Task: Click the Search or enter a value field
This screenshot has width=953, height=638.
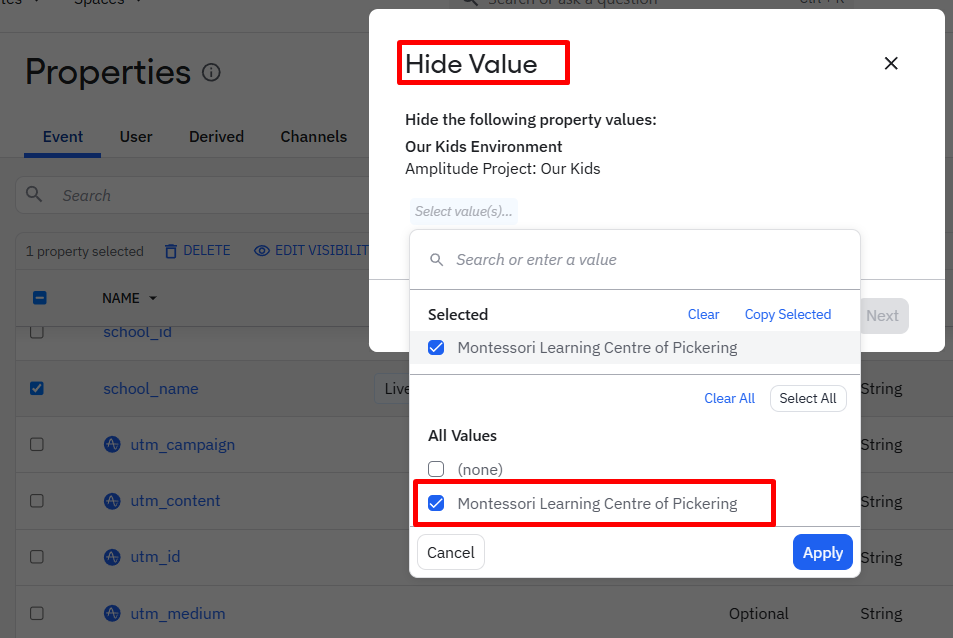Action: point(640,260)
